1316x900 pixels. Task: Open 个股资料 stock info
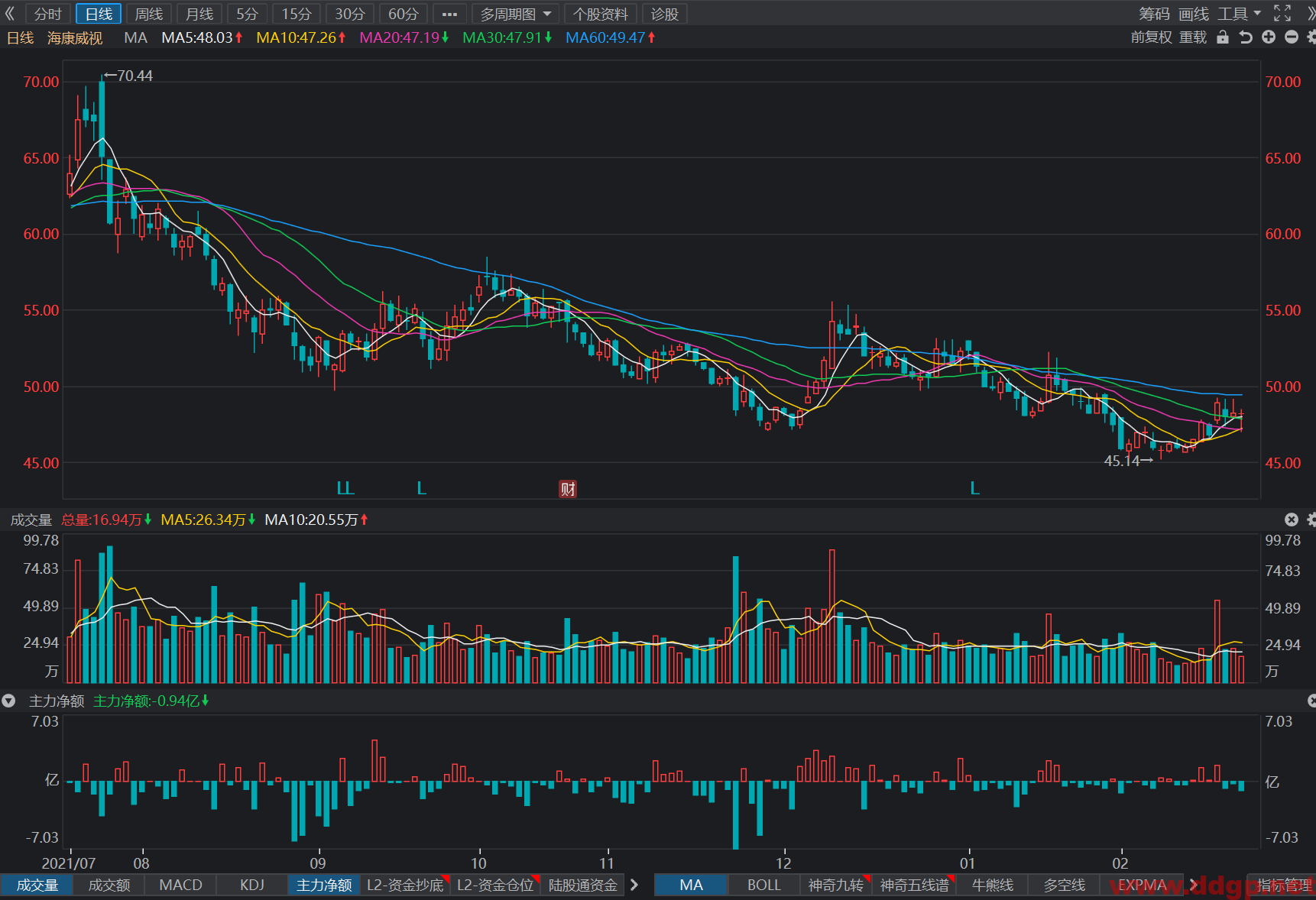click(601, 14)
